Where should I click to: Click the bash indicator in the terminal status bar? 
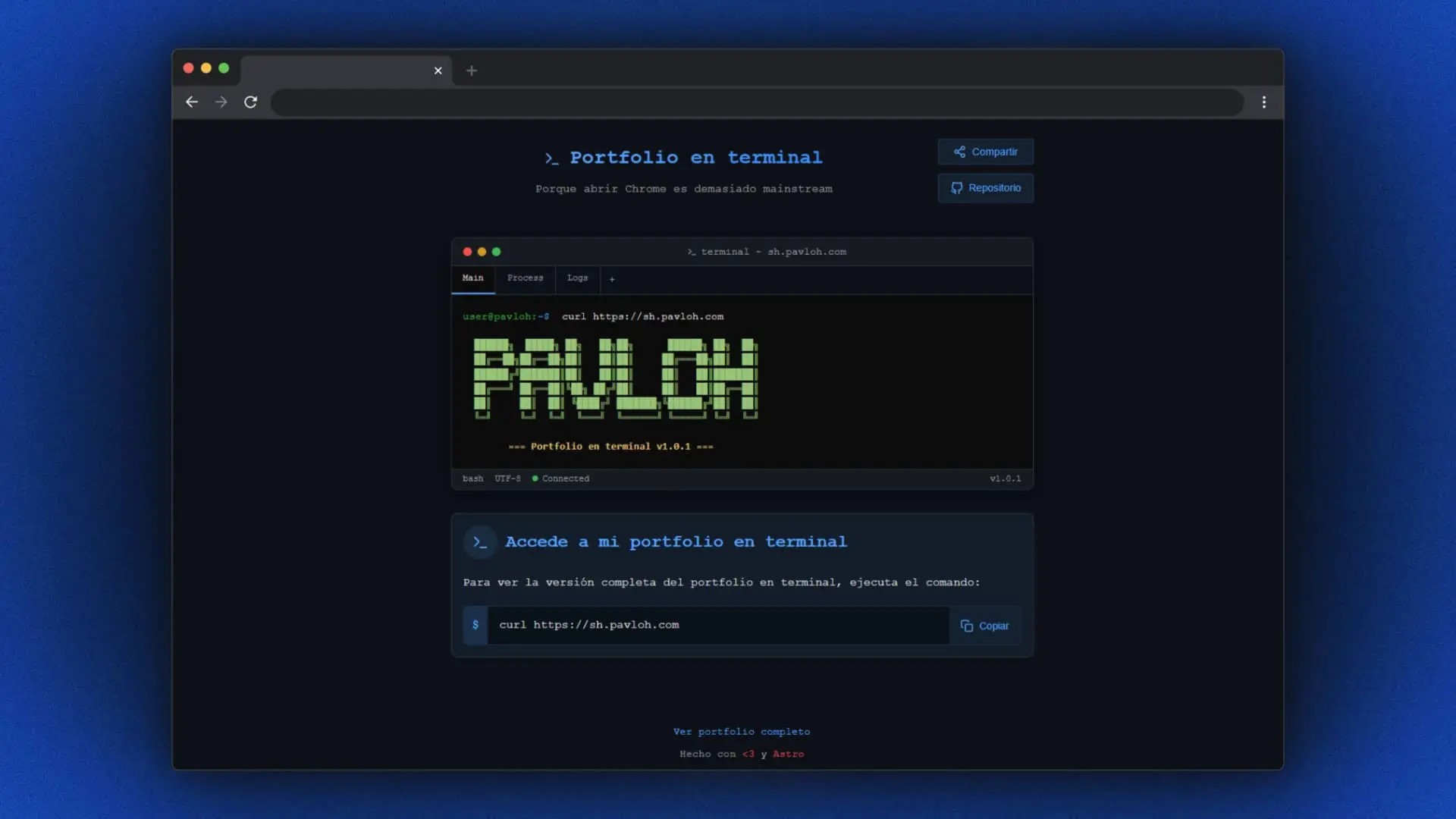click(472, 479)
